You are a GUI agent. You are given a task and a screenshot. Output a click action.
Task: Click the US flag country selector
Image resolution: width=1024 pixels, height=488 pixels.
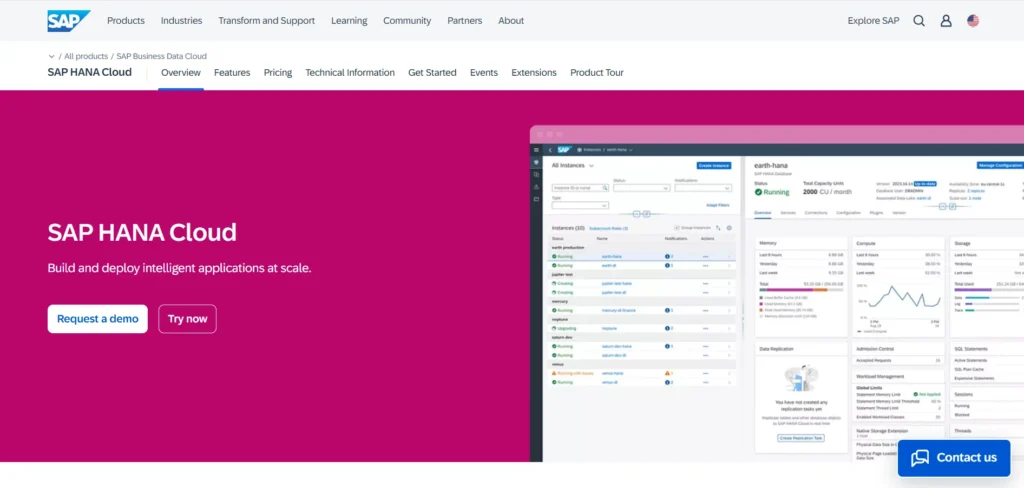973,20
